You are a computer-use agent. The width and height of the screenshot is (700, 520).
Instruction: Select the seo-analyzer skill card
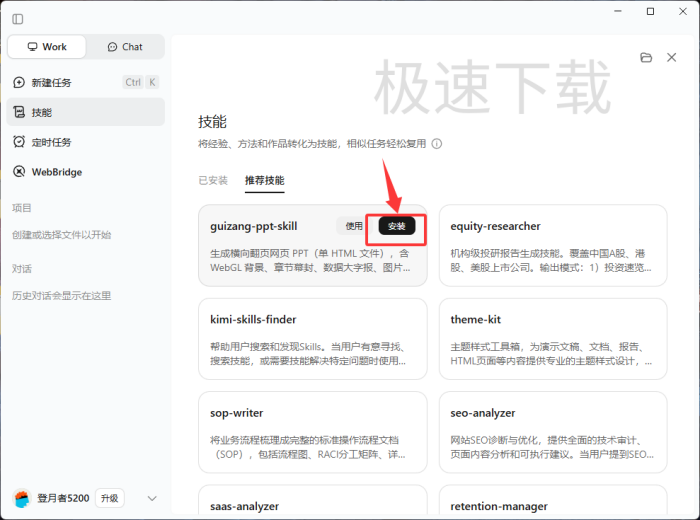[553, 433]
